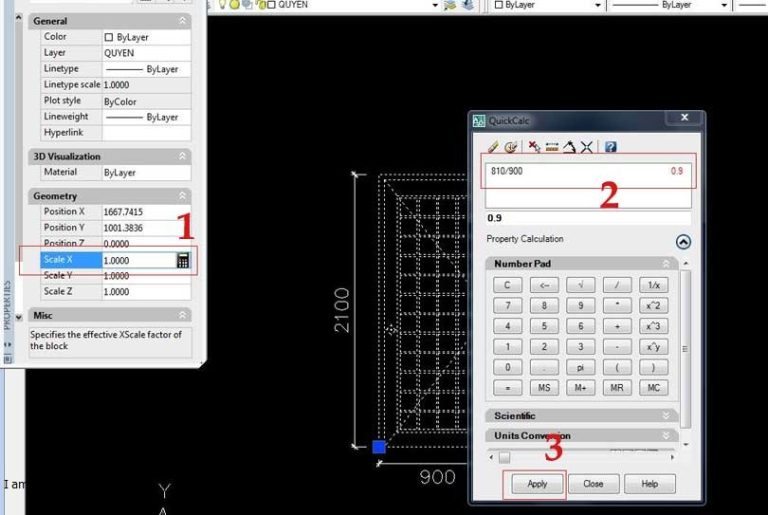Expand the Units Conversion section
The height and width of the screenshot is (515, 768).
(666, 435)
